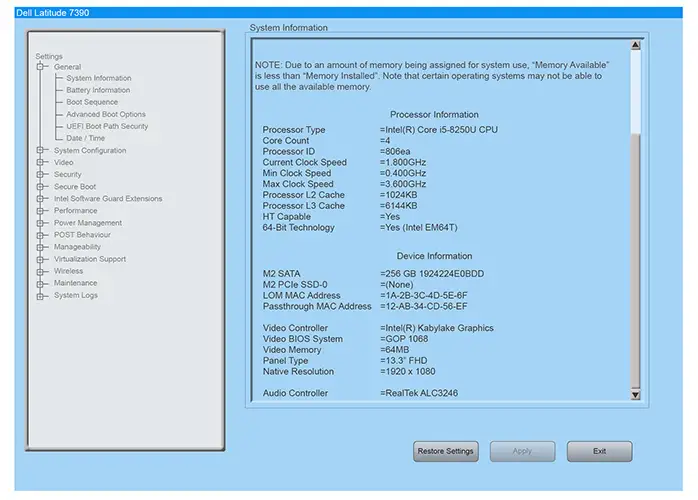Image resolution: width=698 pixels, height=500 pixels.
Task: Expand Intel Software Guard Extensions node
Action: click(x=40, y=199)
